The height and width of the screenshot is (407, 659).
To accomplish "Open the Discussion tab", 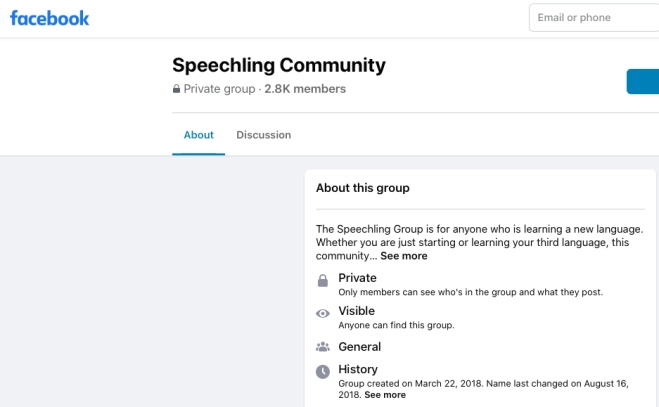I will point(263,135).
